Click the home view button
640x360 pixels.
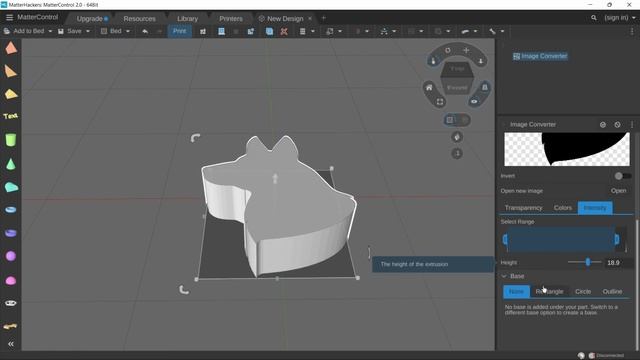click(429, 88)
